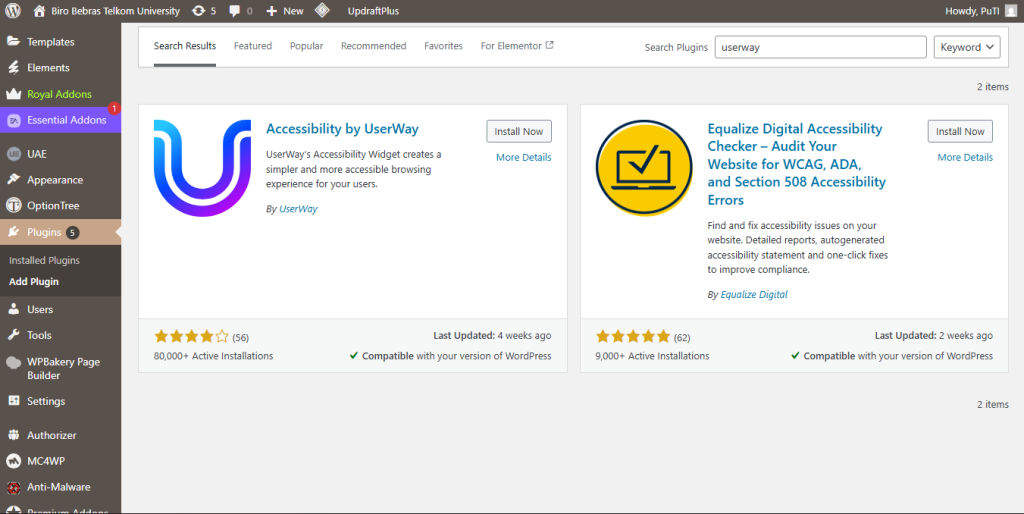1024x514 pixels.
Task: Click the Plugins plug icon
Action: click(14, 232)
